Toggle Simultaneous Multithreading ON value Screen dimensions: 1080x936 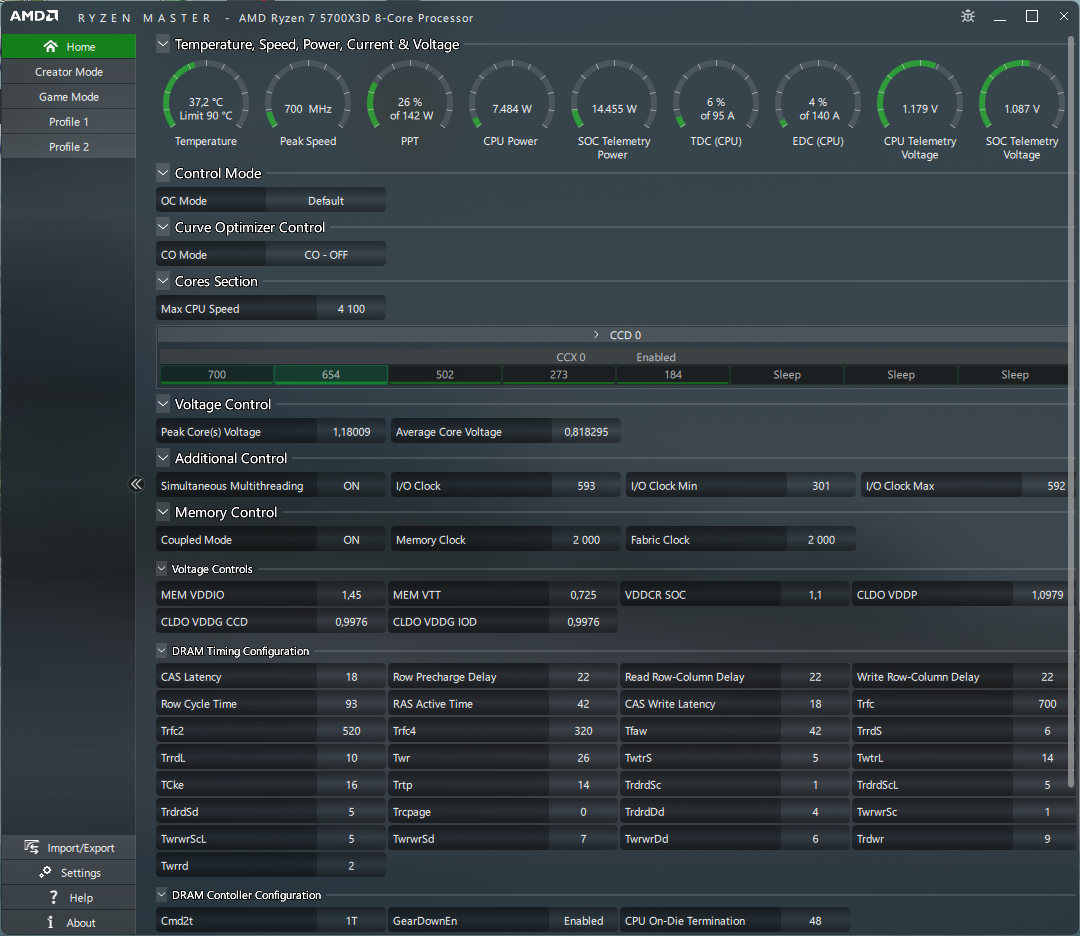pyautogui.click(x=351, y=486)
